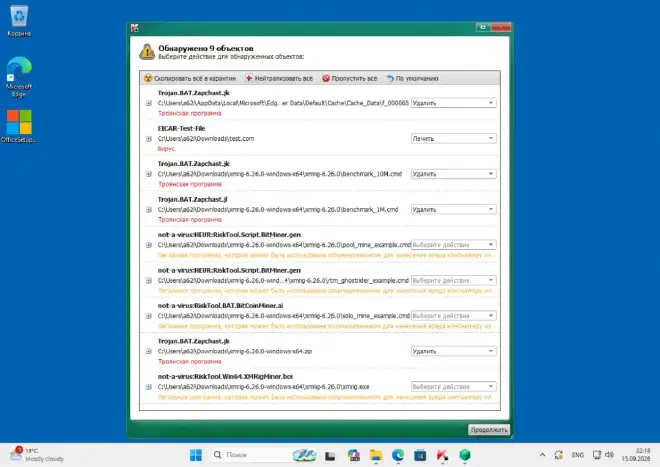Screen dimensions: 660x467
Task: Expand details for the benchmark_10M.cmd row
Action: click(x=149, y=174)
